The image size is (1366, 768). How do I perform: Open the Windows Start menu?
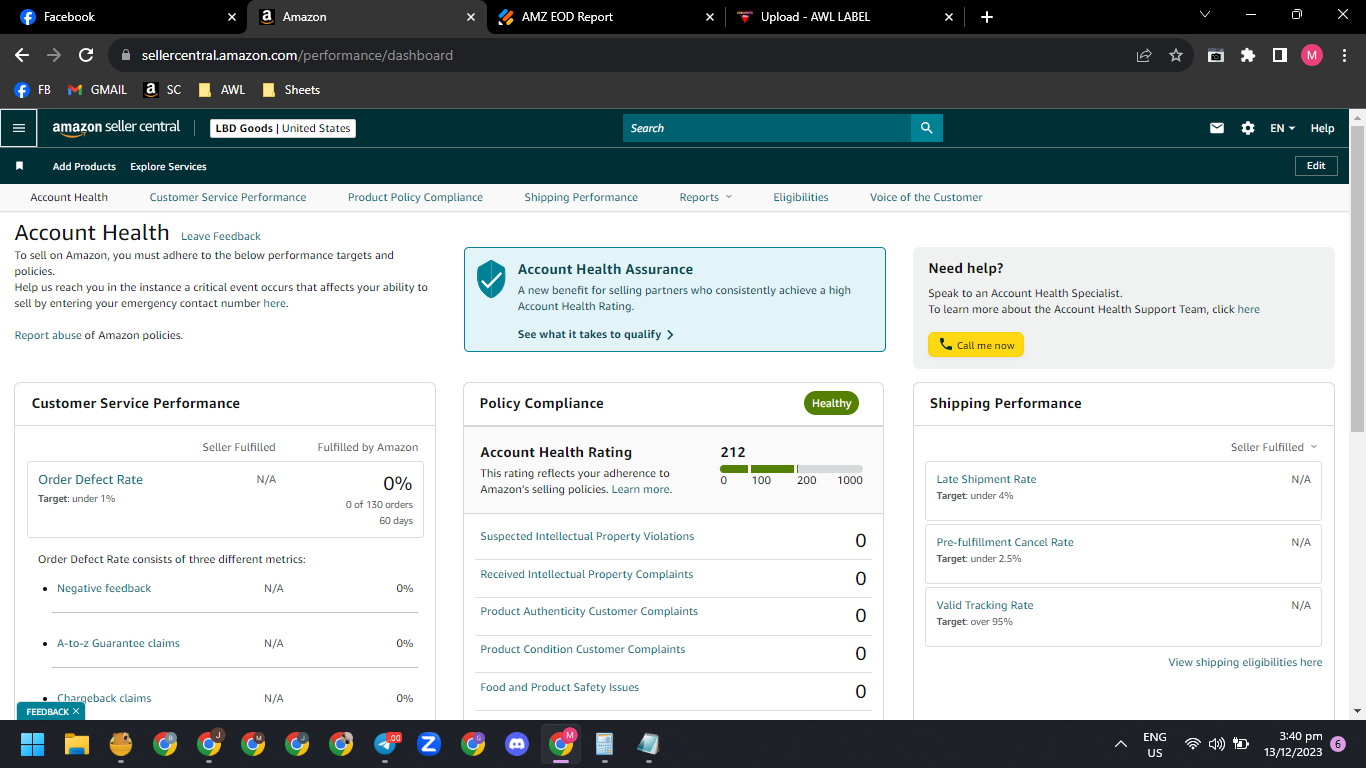[x=33, y=744]
